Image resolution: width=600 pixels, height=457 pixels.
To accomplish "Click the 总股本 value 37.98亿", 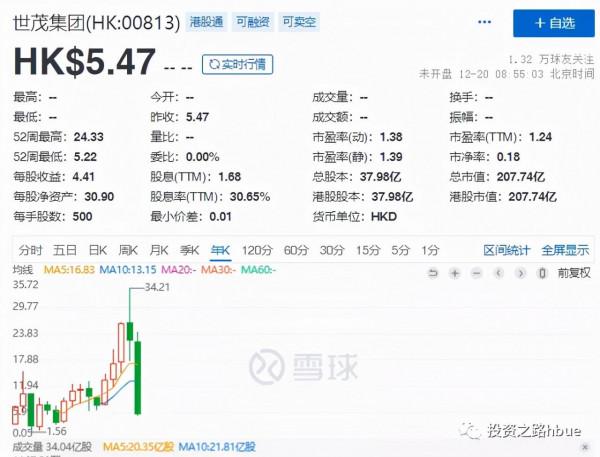I will coord(380,177).
